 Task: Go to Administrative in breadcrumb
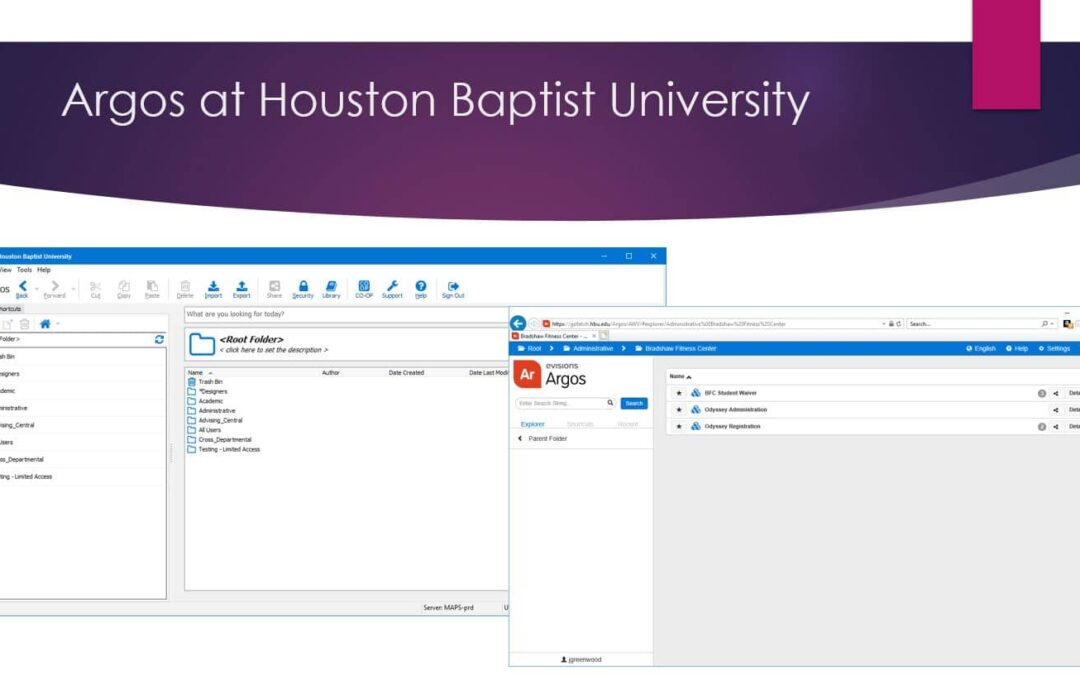[588, 349]
